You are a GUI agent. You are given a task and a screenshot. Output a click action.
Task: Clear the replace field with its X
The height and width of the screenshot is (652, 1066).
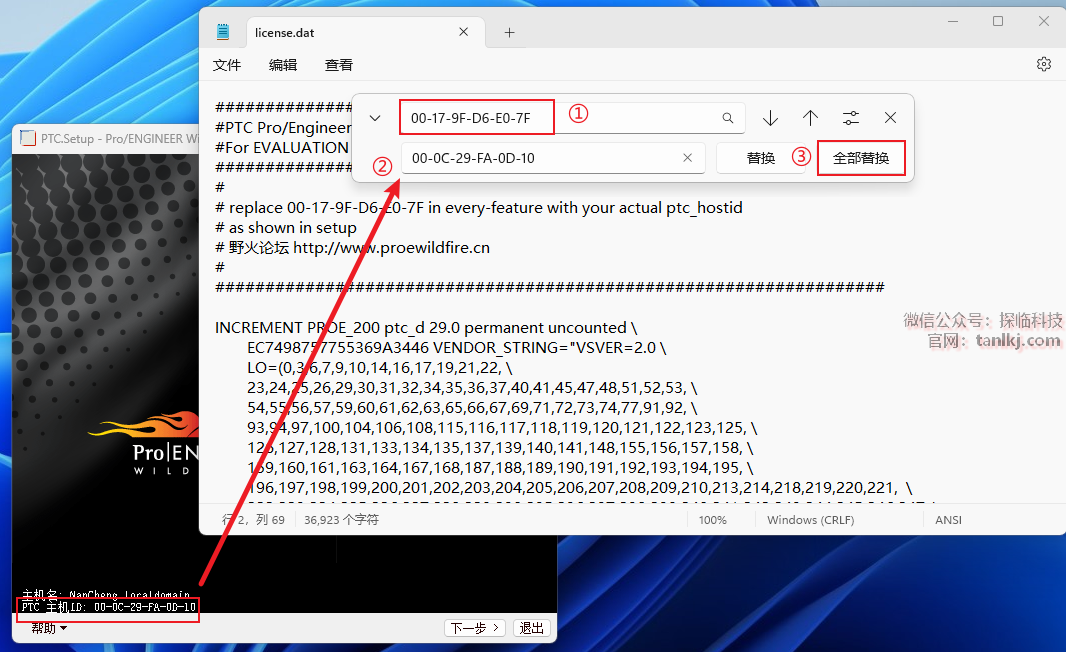[x=687, y=158]
